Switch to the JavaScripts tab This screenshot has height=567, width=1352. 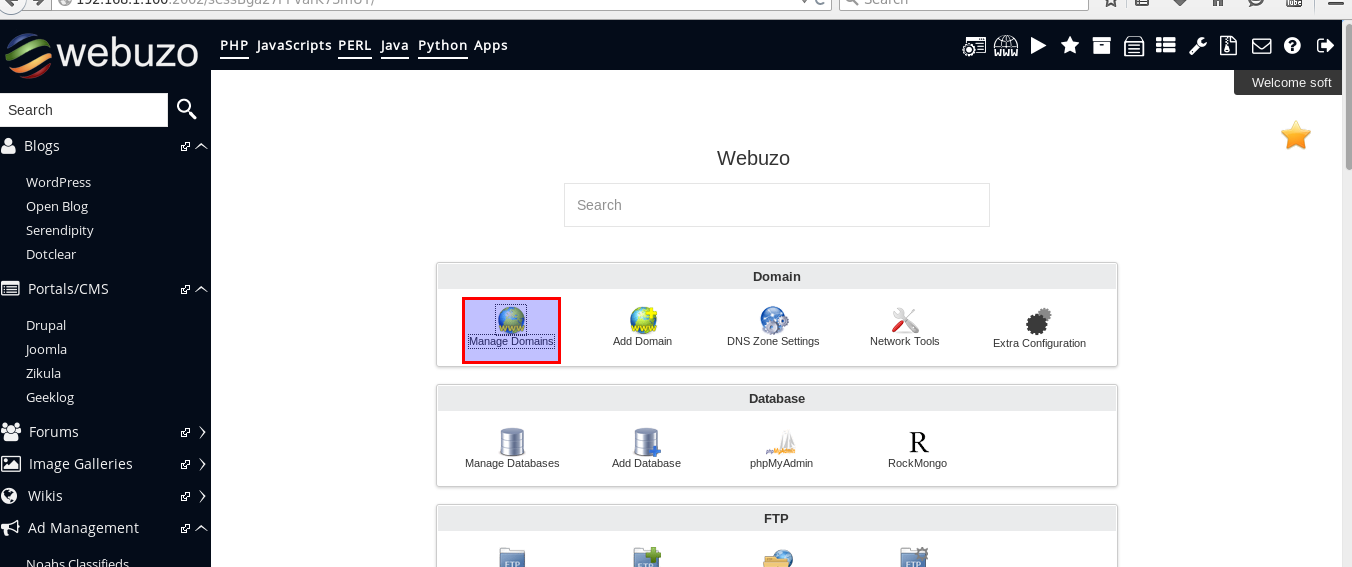click(293, 45)
